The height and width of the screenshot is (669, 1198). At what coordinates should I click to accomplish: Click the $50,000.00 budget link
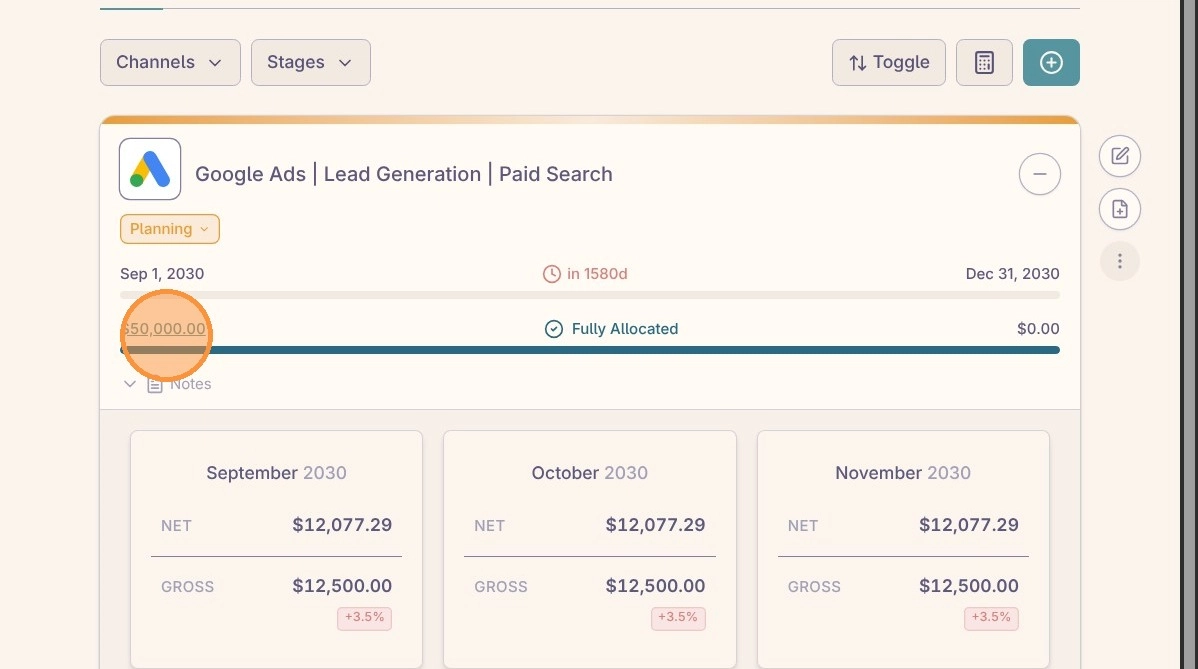(x=164, y=329)
